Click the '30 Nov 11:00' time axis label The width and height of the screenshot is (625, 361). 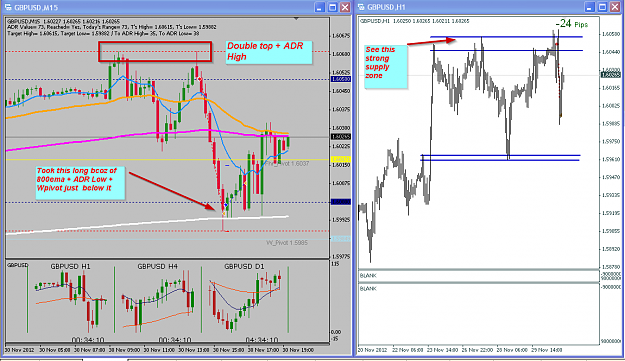click(159, 350)
